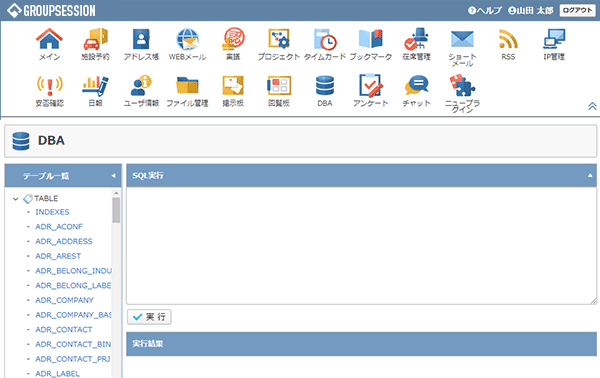The width and height of the screenshot is (600, 378).
Task: Open the ヘルプ help link
Action: [485, 10]
